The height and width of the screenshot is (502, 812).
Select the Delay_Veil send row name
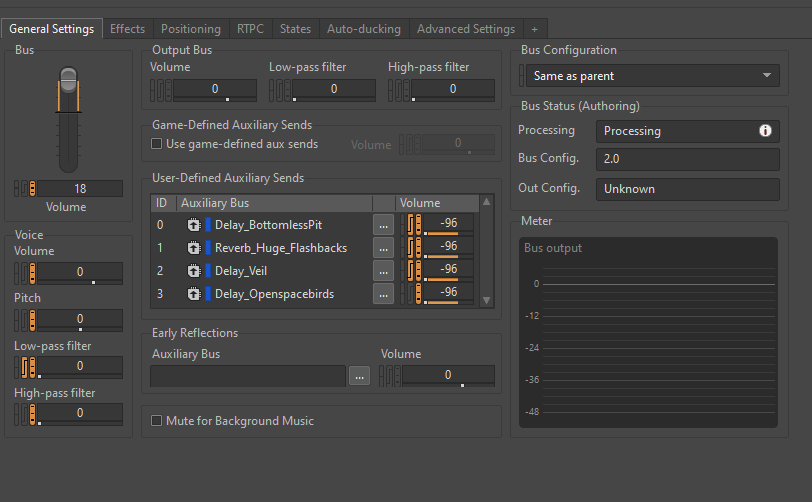tap(241, 271)
